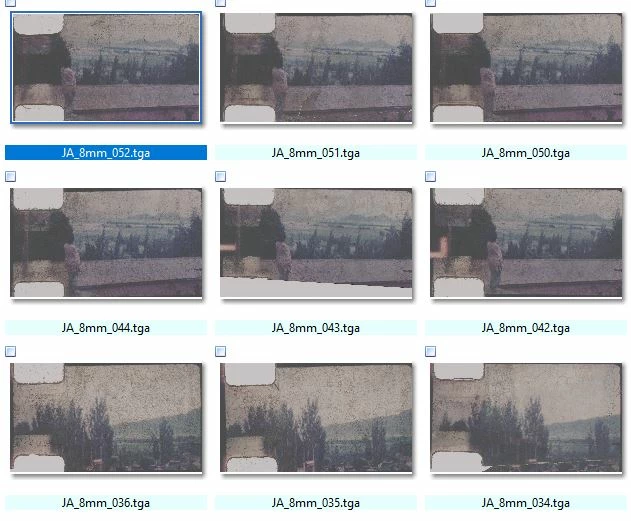The width and height of the screenshot is (631, 521).
Task: Tick the checkbox for JA_8mm_036.tga
Action: (10, 352)
